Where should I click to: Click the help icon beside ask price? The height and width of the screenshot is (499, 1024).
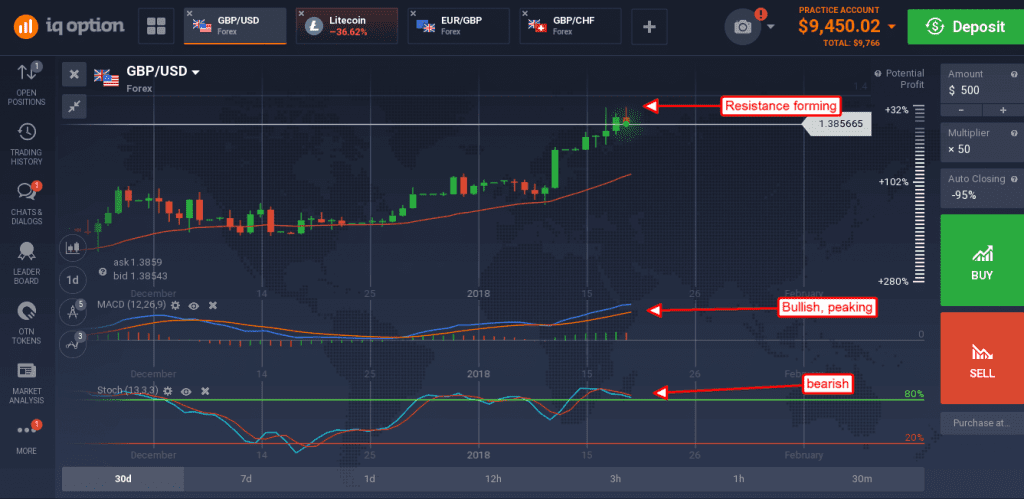tap(102, 272)
